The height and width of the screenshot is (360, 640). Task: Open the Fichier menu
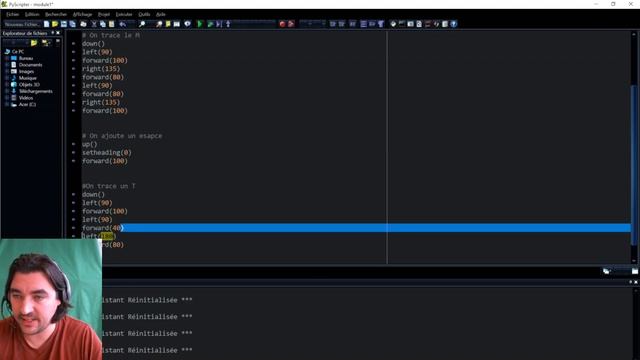tap(12, 14)
